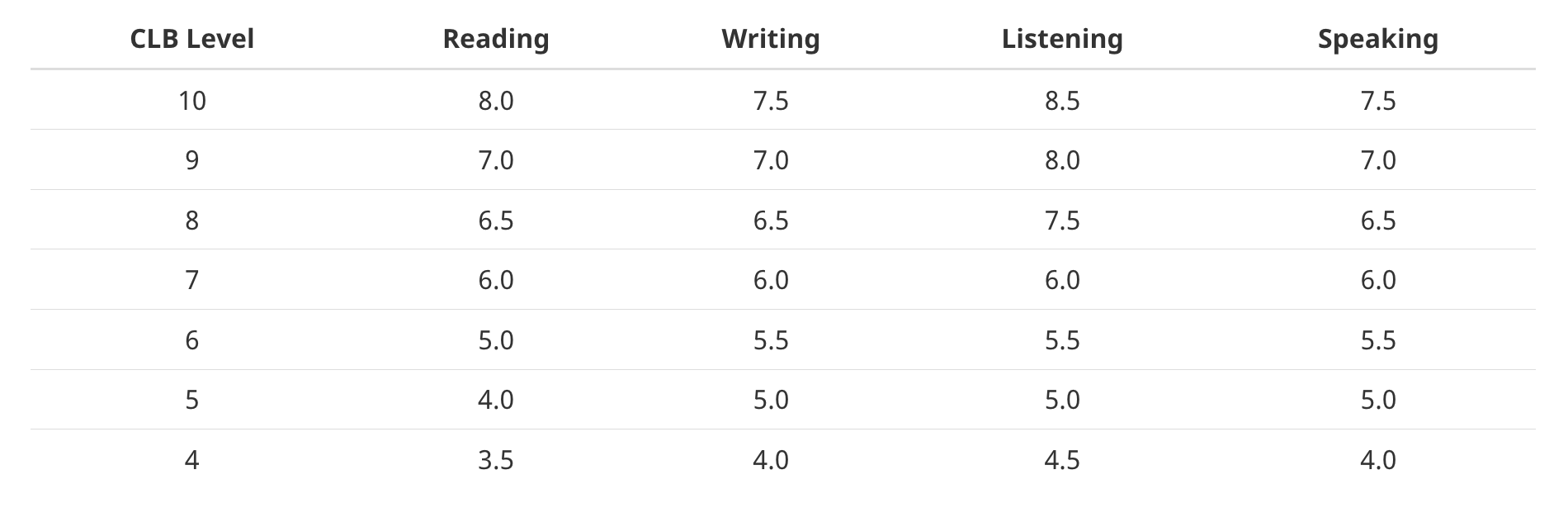Select Speaking score 6.0 in CLB 7 row
The width and height of the screenshot is (1568, 522).
(1378, 280)
